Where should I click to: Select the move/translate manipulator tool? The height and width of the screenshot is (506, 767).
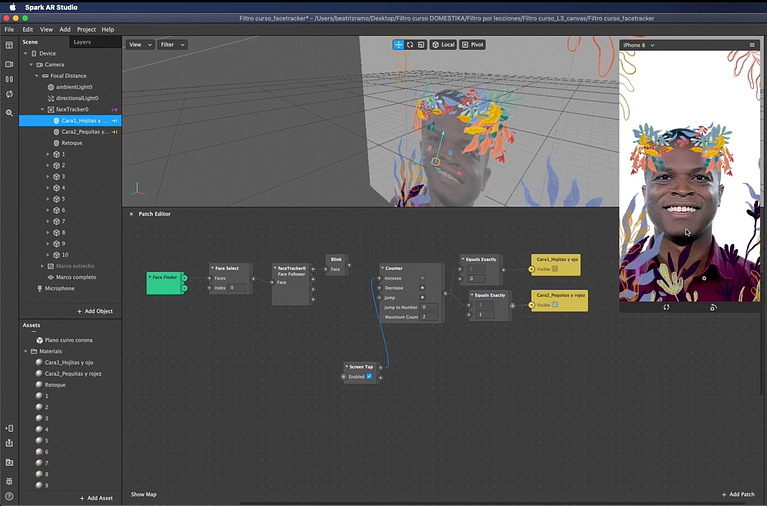coord(399,45)
